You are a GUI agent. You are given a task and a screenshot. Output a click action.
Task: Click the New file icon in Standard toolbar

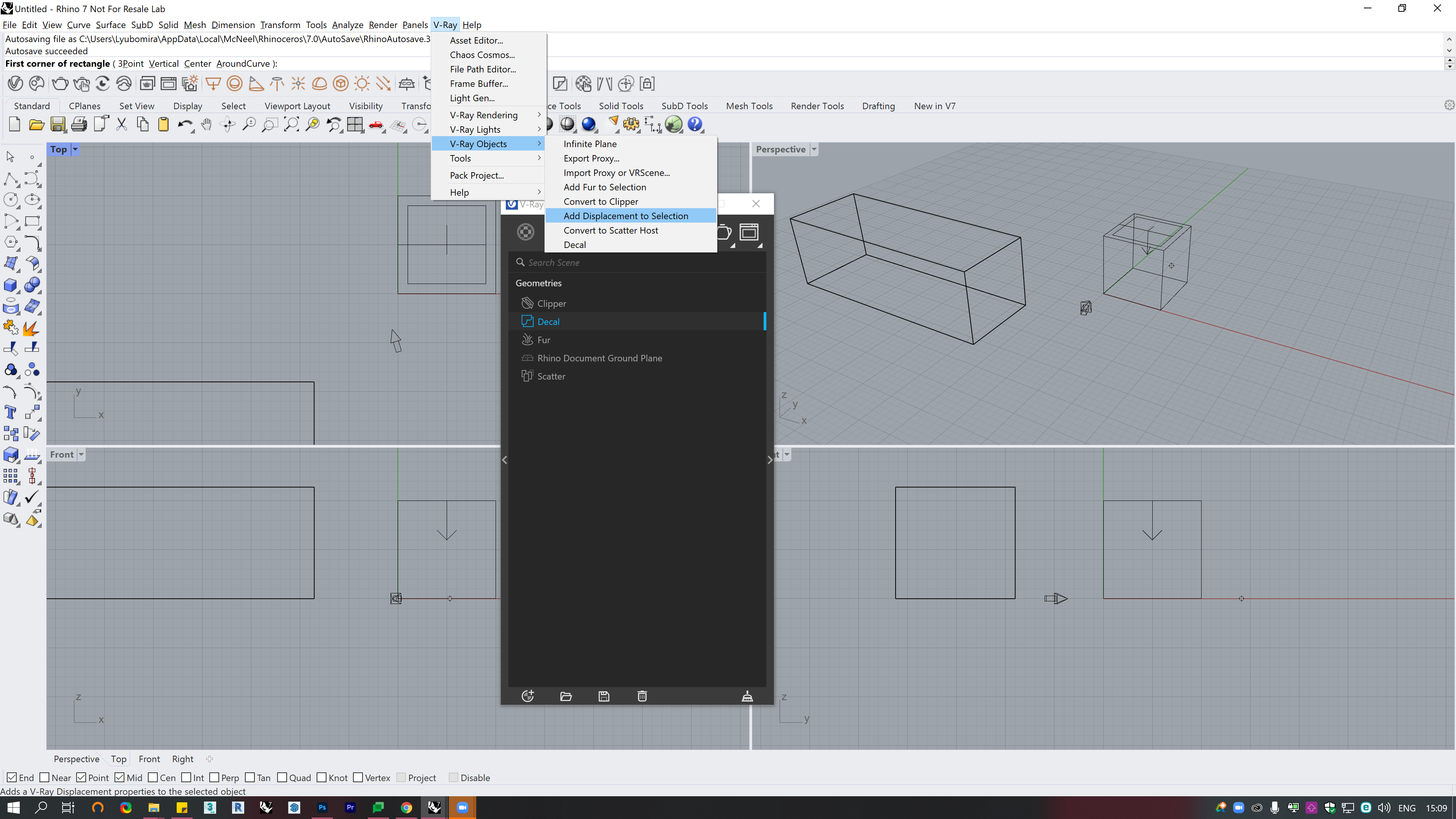pyautogui.click(x=15, y=124)
